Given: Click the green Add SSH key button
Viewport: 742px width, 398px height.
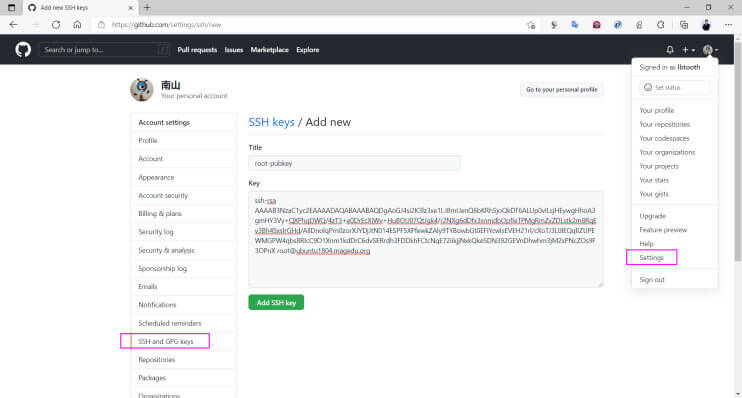Looking at the screenshot, I should coord(276,302).
